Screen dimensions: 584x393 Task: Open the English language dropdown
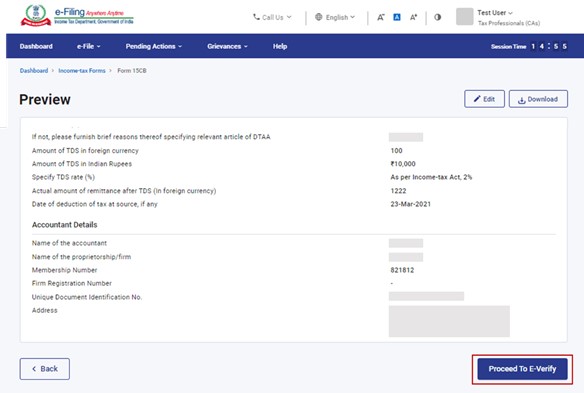point(335,17)
